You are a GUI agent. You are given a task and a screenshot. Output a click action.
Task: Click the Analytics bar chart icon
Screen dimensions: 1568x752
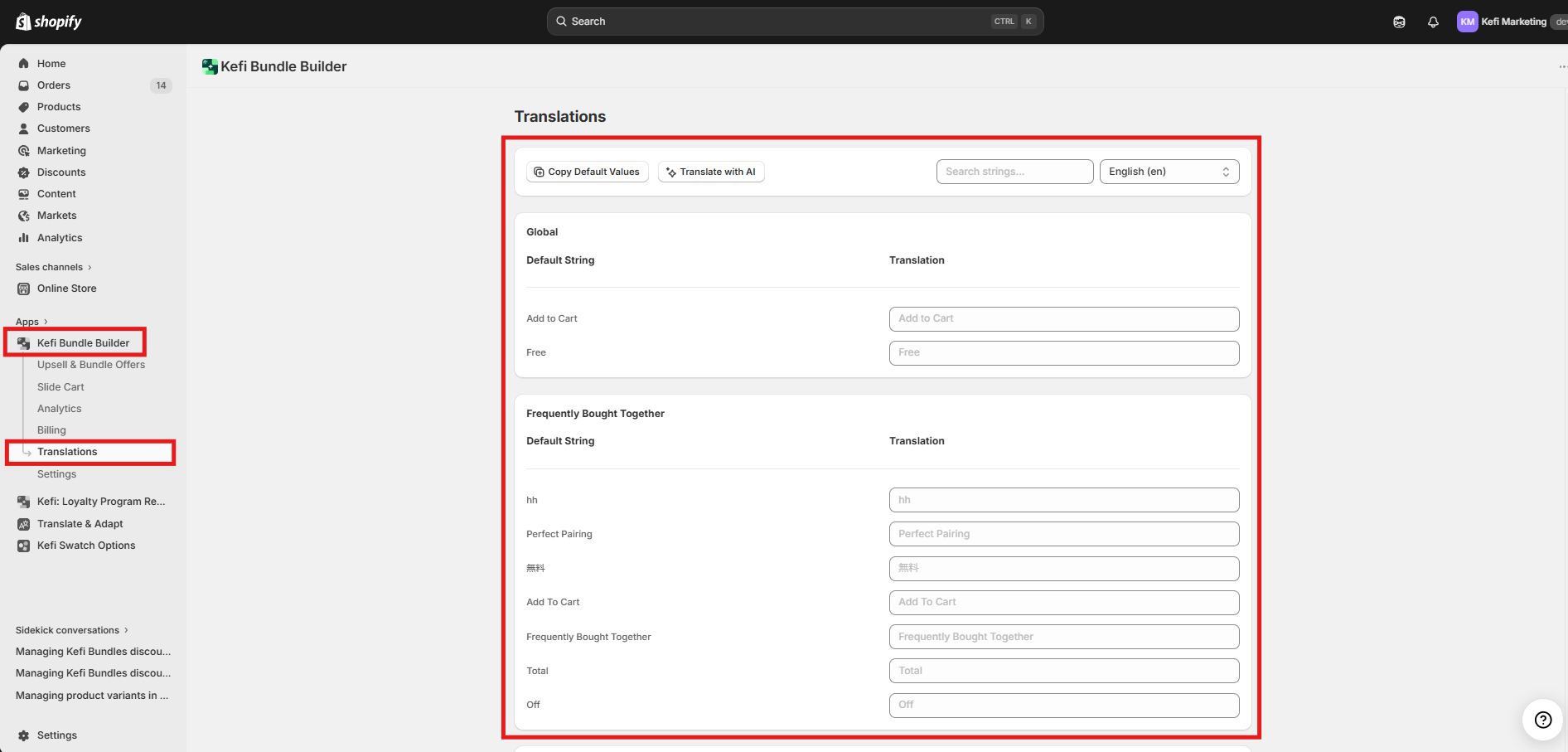[x=24, y=238]
